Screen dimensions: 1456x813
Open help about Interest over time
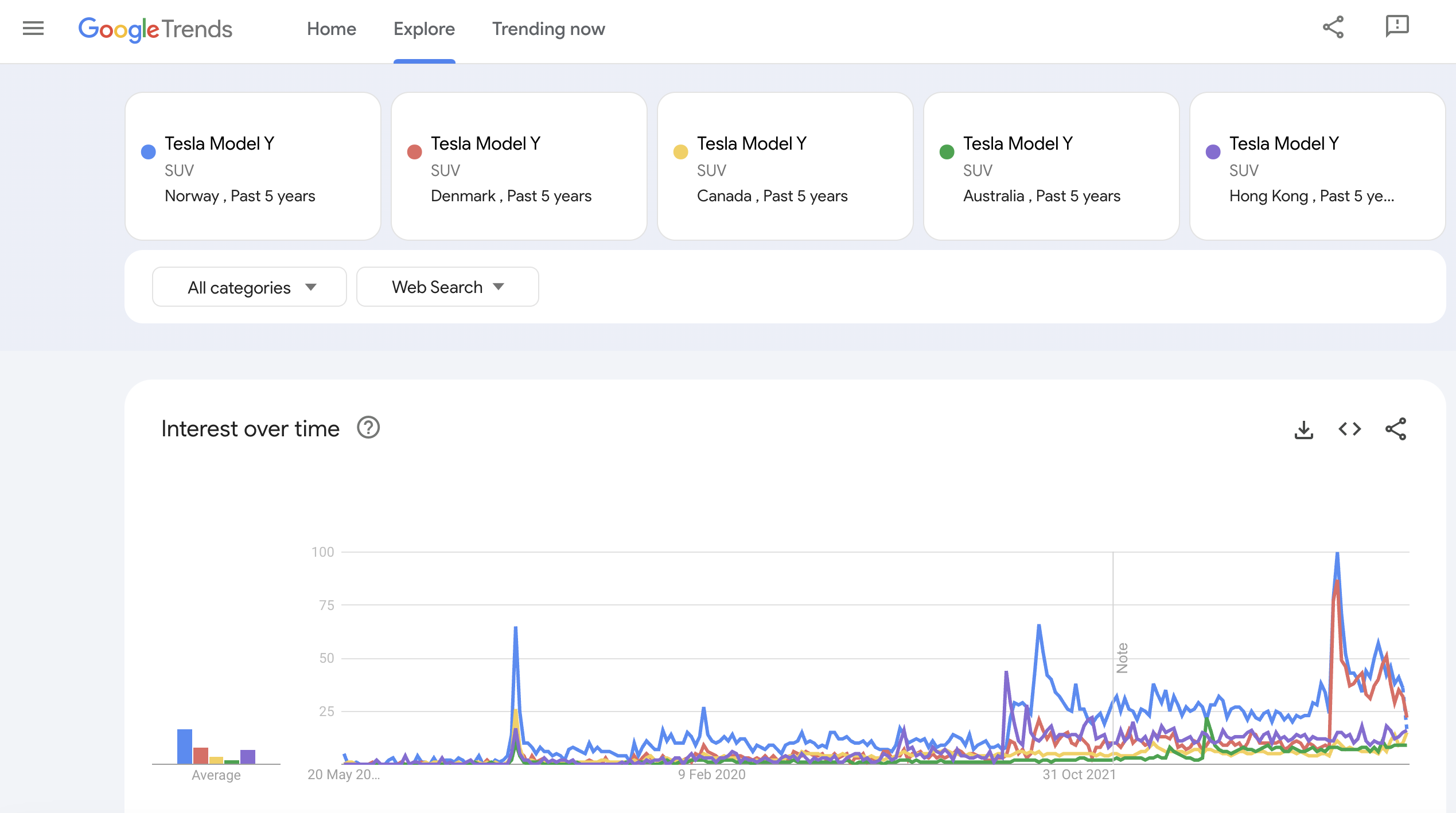point(369,428)
